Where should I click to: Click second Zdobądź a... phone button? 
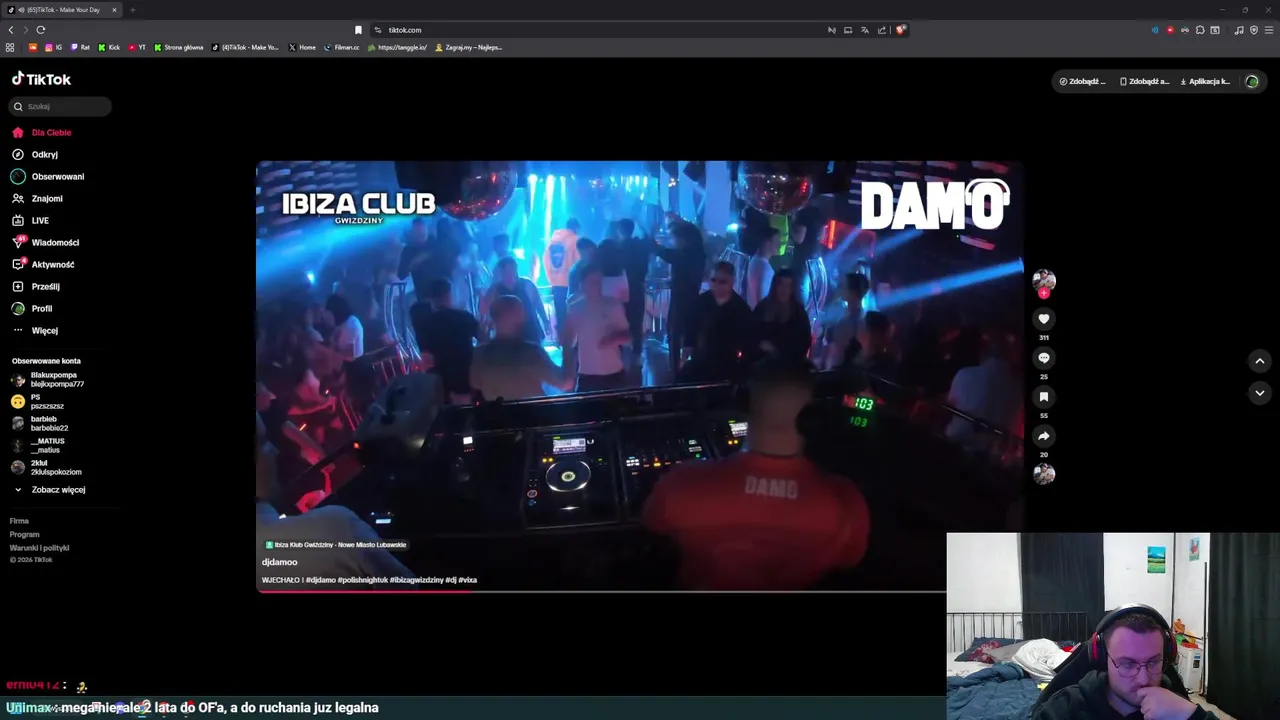pos(1144,82)
